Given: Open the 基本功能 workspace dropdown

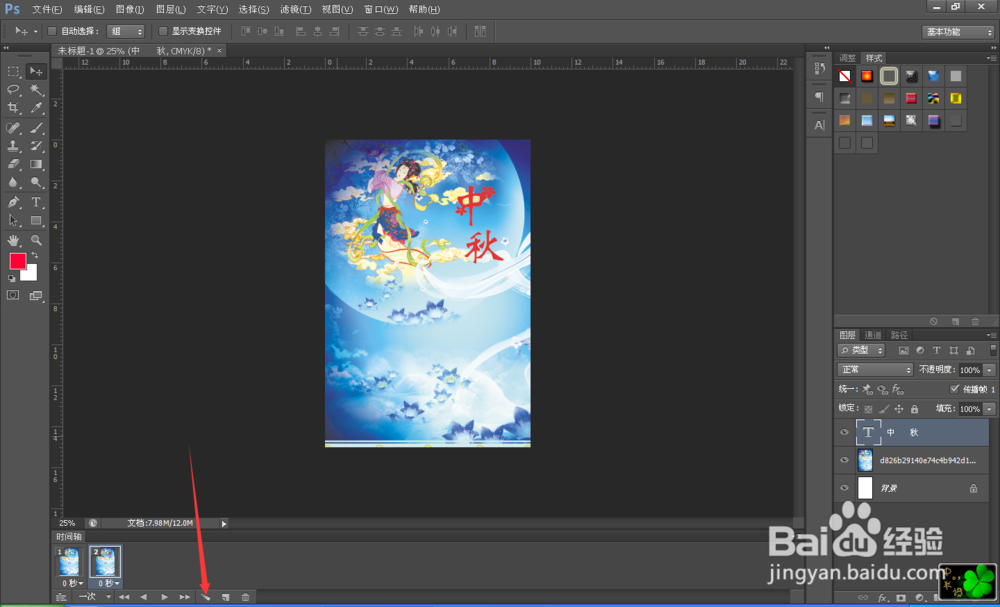Looking at the screenshot, I should 959,32.
